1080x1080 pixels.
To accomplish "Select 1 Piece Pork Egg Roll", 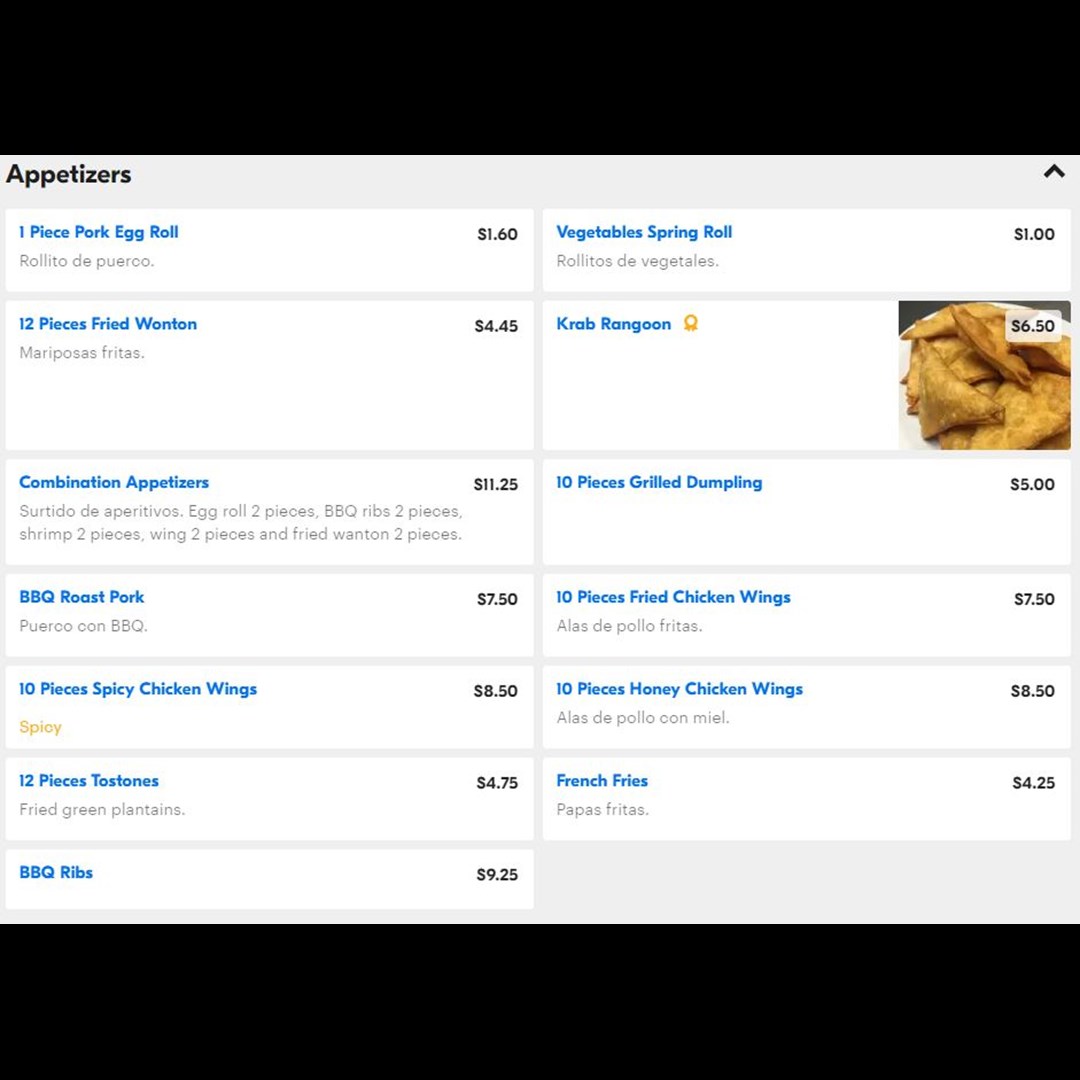I will (x=269, y=250).
